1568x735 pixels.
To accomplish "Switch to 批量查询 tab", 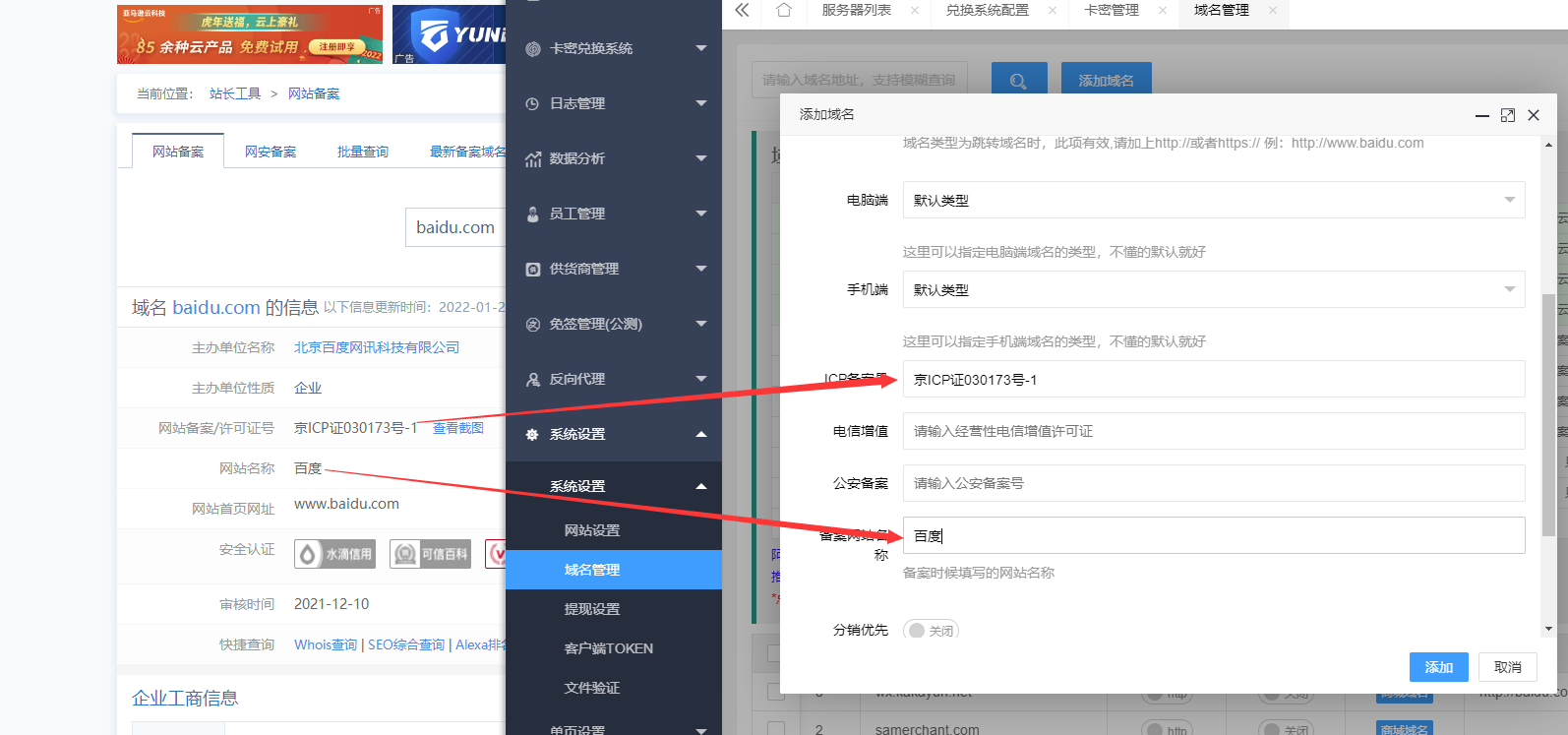I will point(363,152).
